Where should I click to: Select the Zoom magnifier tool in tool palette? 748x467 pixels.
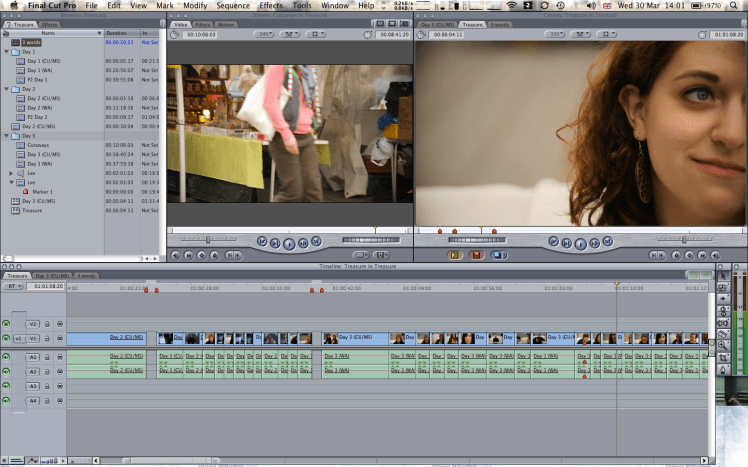coord(722,346)
